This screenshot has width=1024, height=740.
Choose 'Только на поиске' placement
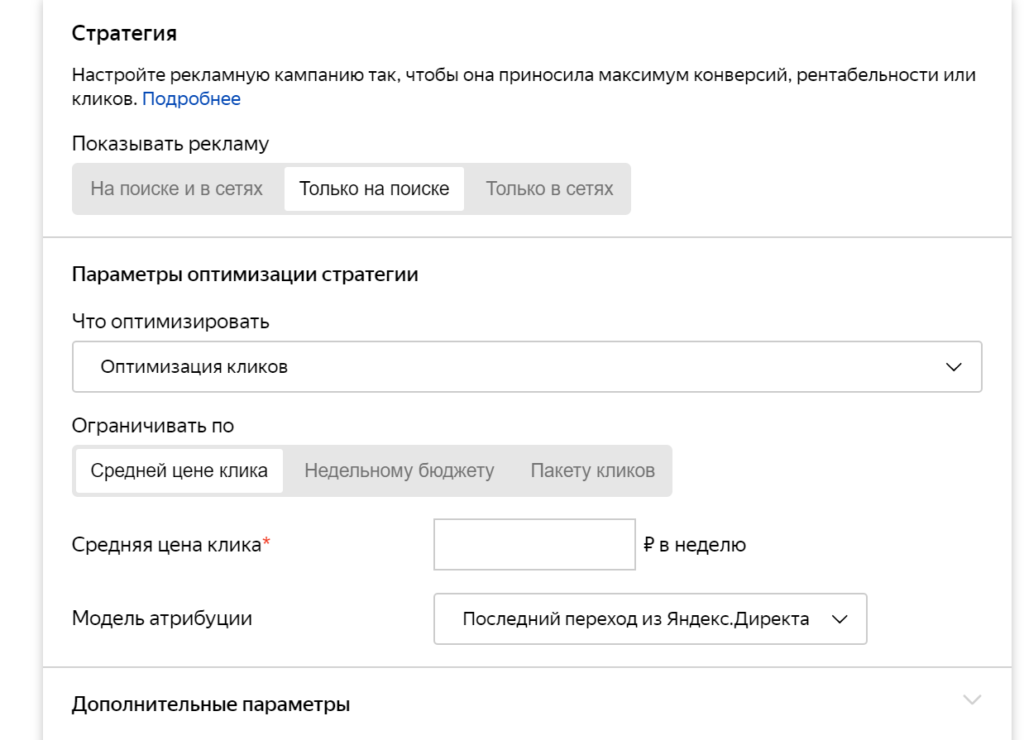tap(374, 189)
